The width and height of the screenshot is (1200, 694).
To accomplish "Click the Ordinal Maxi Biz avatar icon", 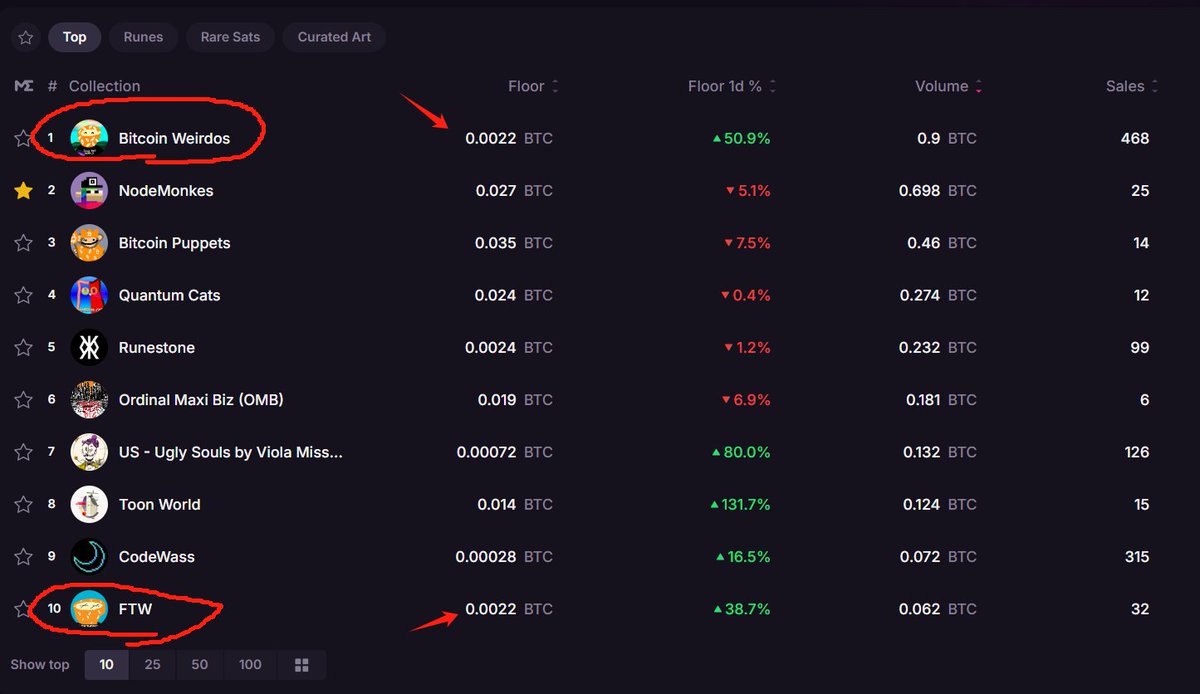I will tap(89, 400).
